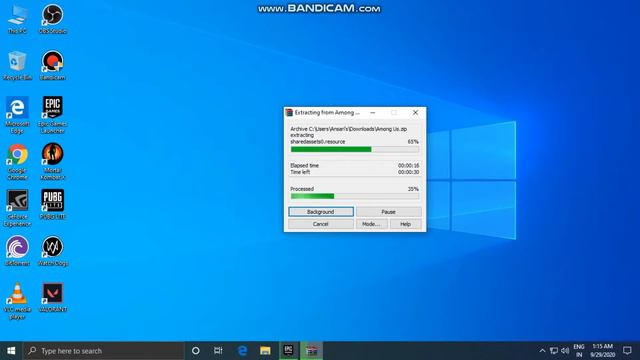
Task: Open Mode... options in extraction dialog
Action: [x=371, y=224]
